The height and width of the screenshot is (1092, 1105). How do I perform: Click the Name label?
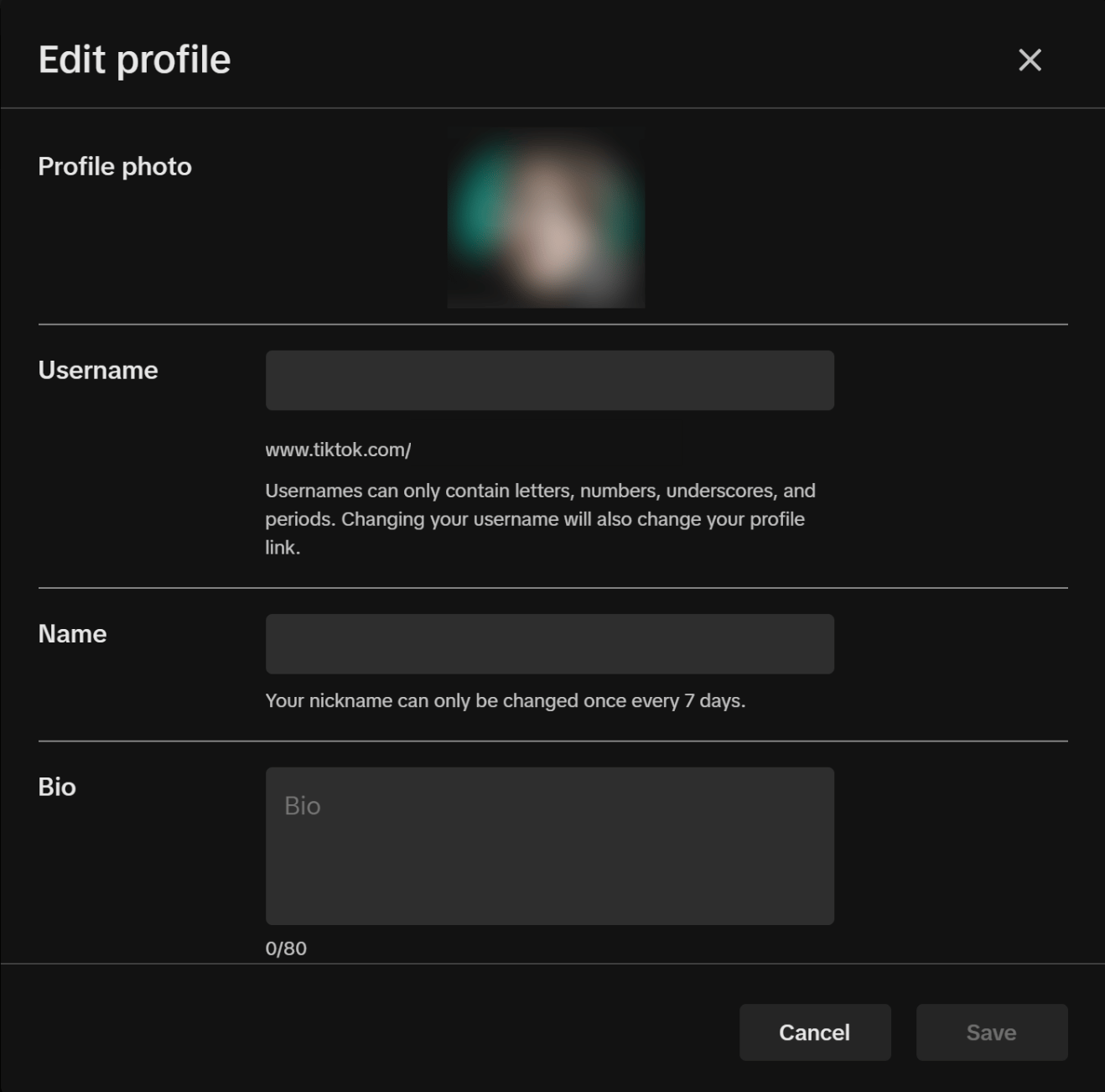(72, 634)
